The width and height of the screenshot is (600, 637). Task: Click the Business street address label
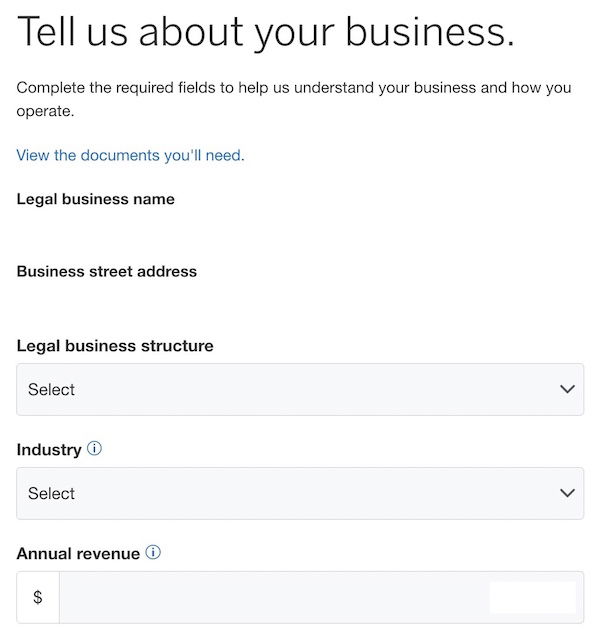click(x=106, y=271)
